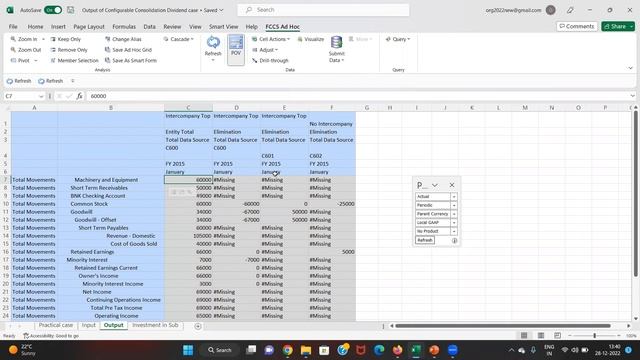Viewport: 640px width, 360px height.
Task: Click the horizontal scrollbar
Action: click(503, 326)
